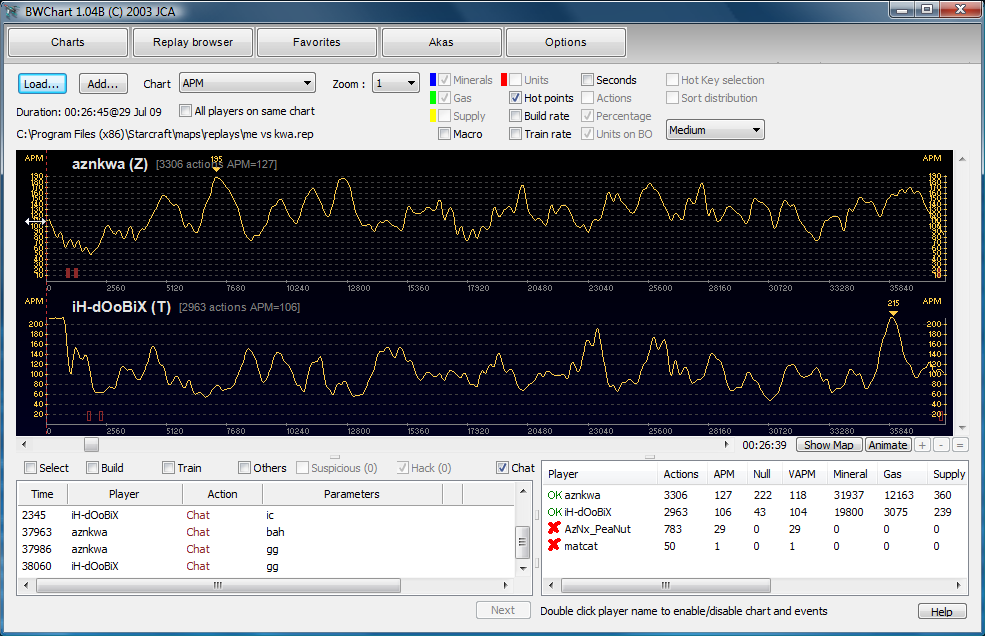Click the 195 APM peak marker on aznkwa chart

tap(217, 164)
